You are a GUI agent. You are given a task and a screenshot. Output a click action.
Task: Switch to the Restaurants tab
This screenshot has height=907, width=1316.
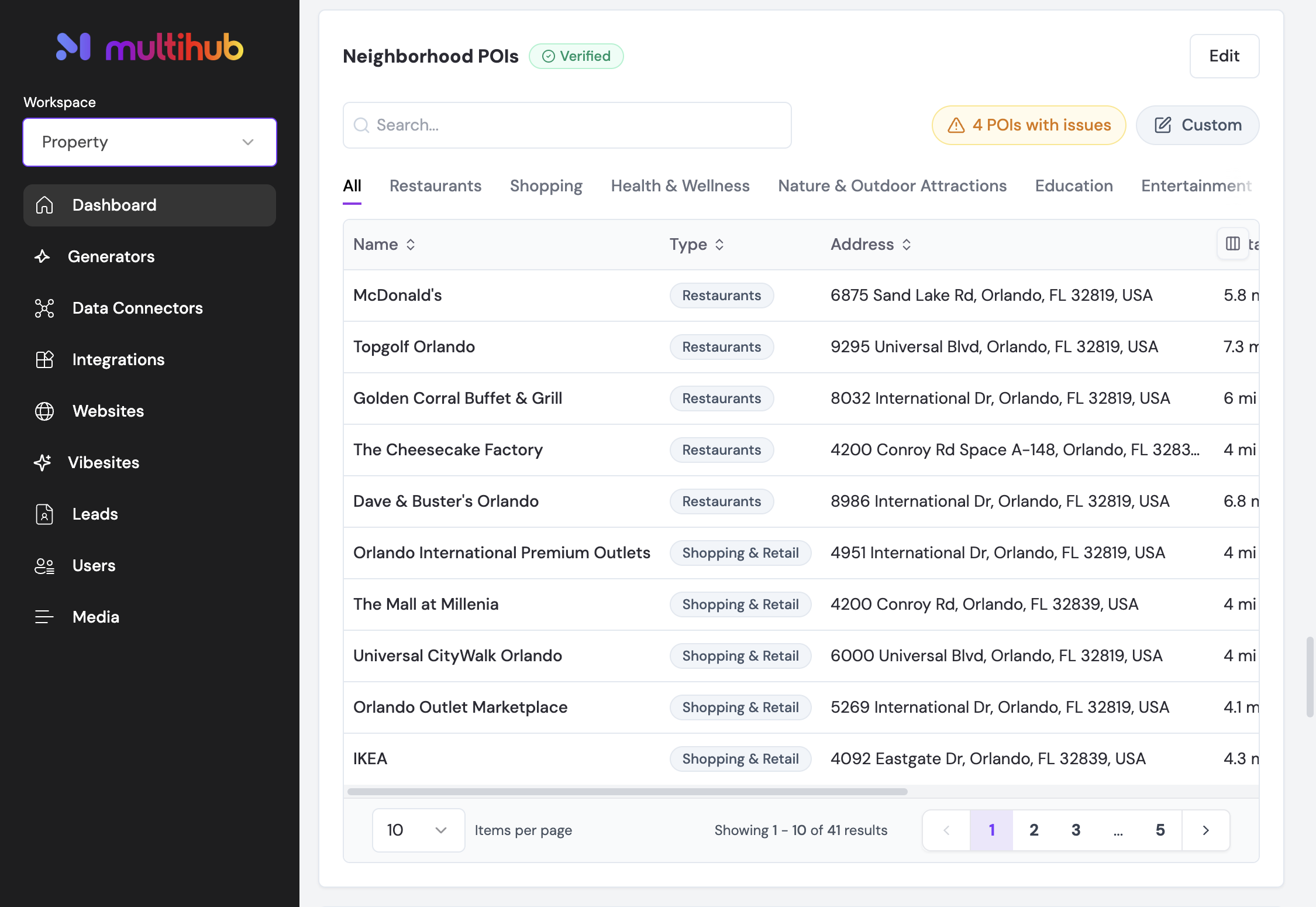tap(435, 186)
